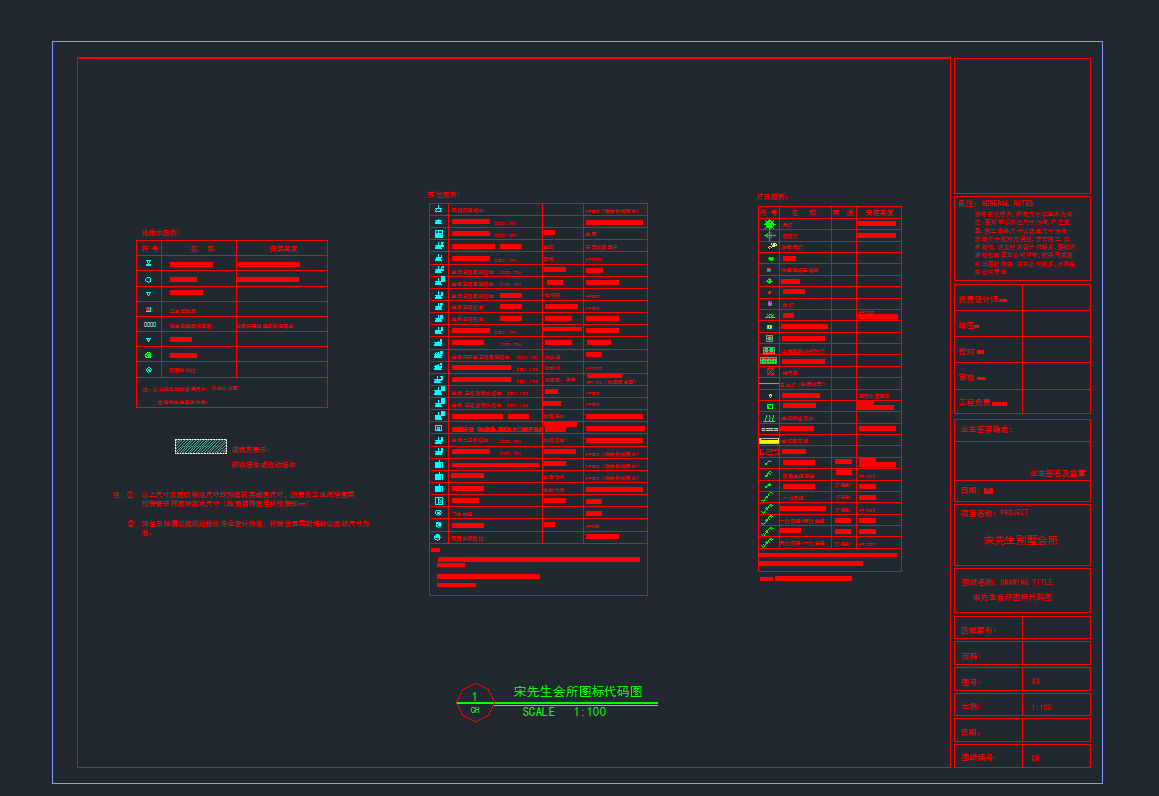Screen dimensions: 1159x796
Task: Click the crossed-square exhaust fan symbol
Action: point(768,371)
